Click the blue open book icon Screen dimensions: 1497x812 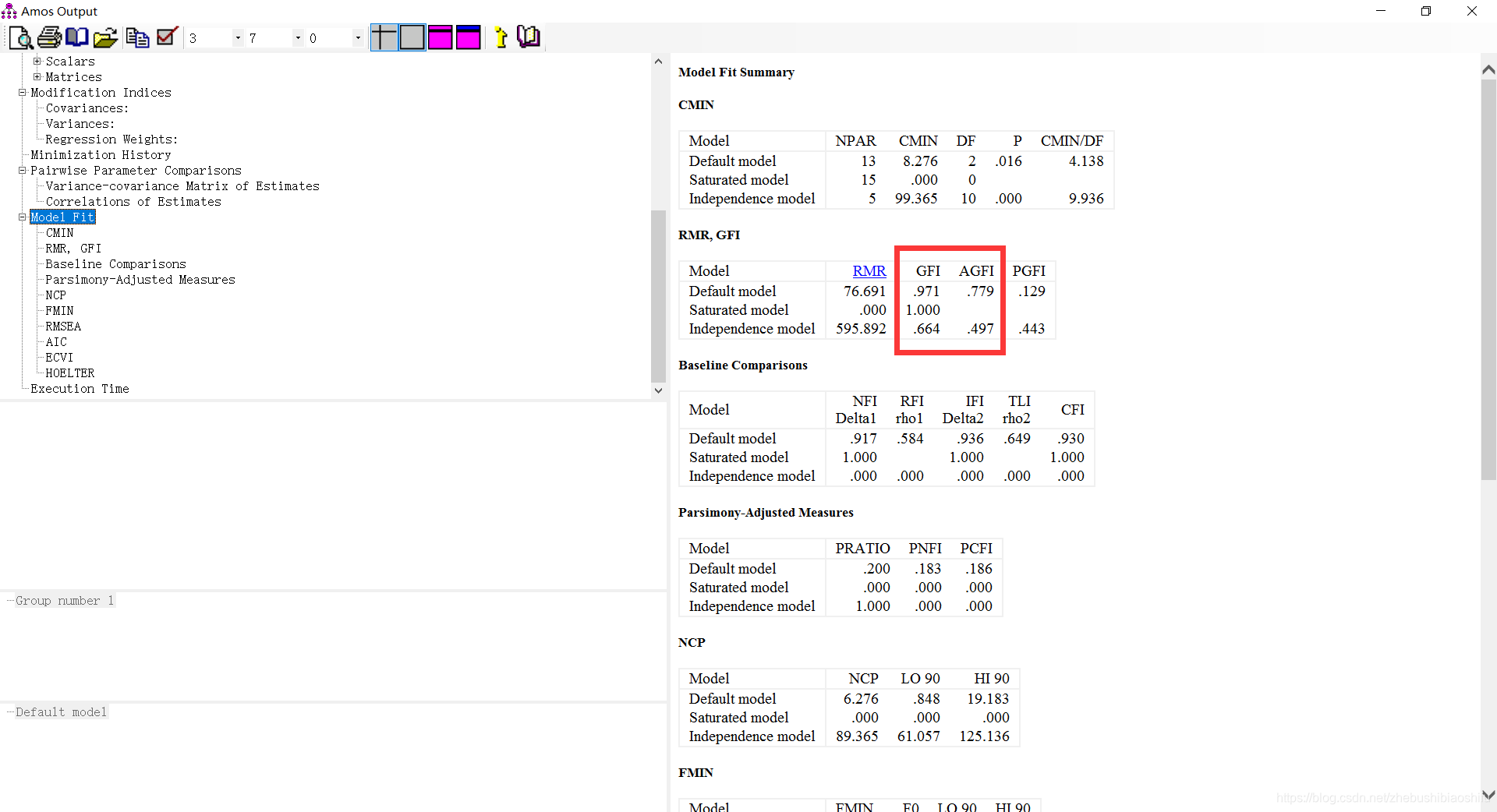click(x=77, y=37)
